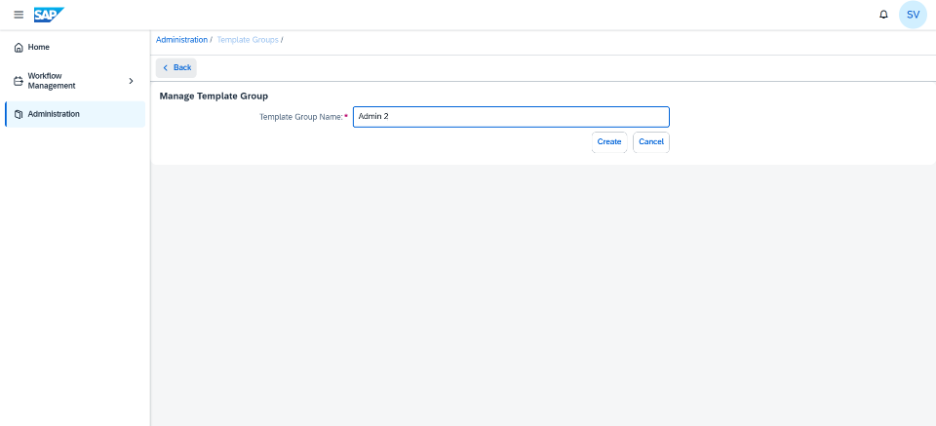Focus the Template Group Name field

(x=511, y=117)
